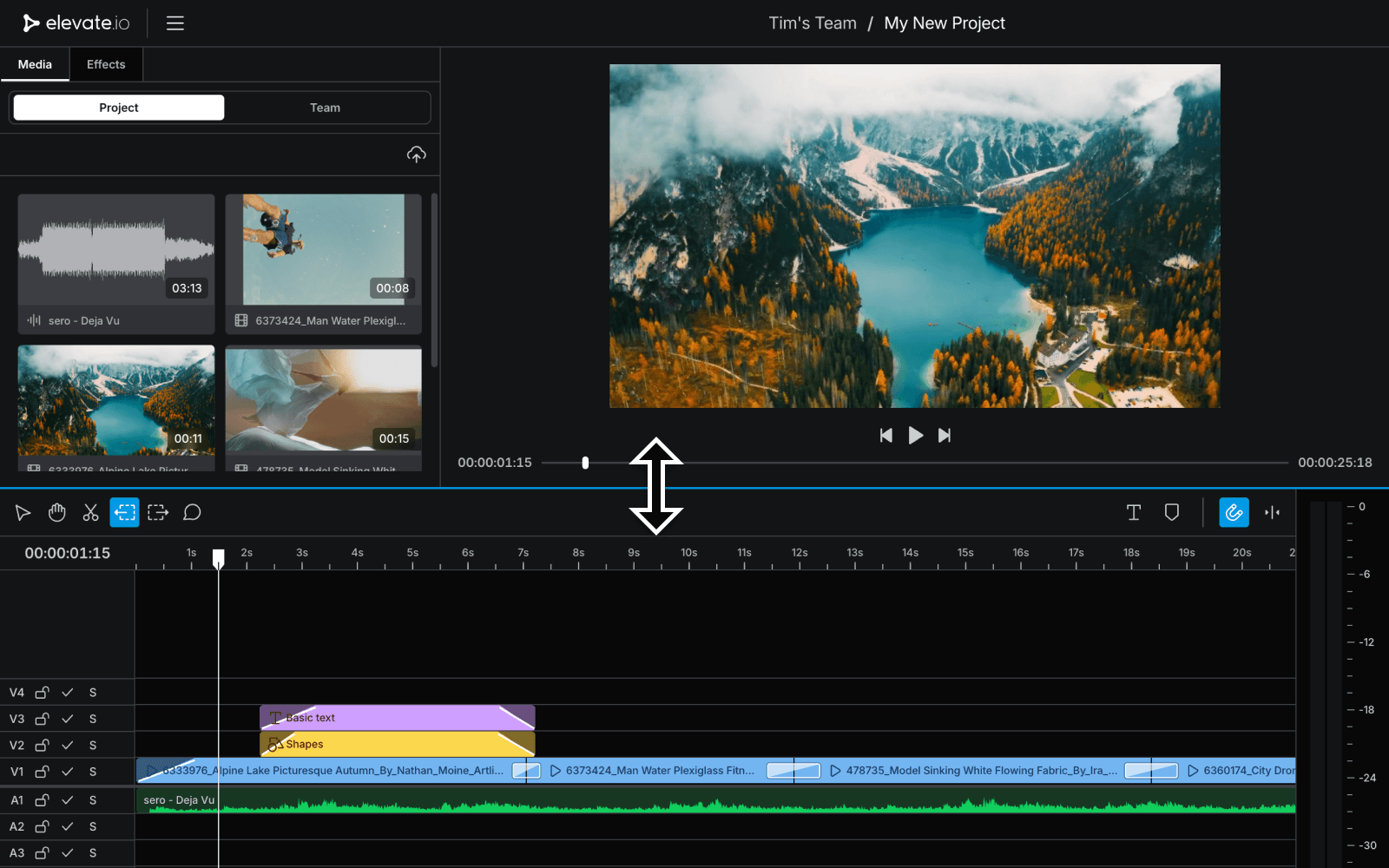1389x868 pixels.
Task: Skip to next clip button
Action: point(945,436)
